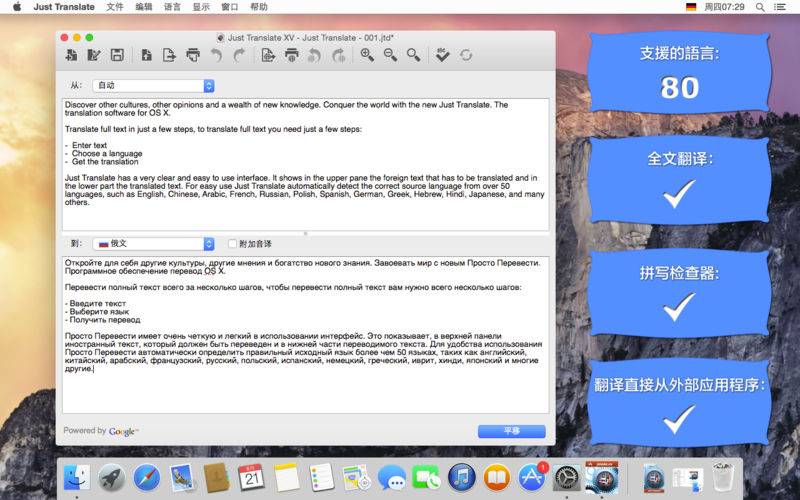Export translation via globe-badged document icon

[x=268, y=55]
